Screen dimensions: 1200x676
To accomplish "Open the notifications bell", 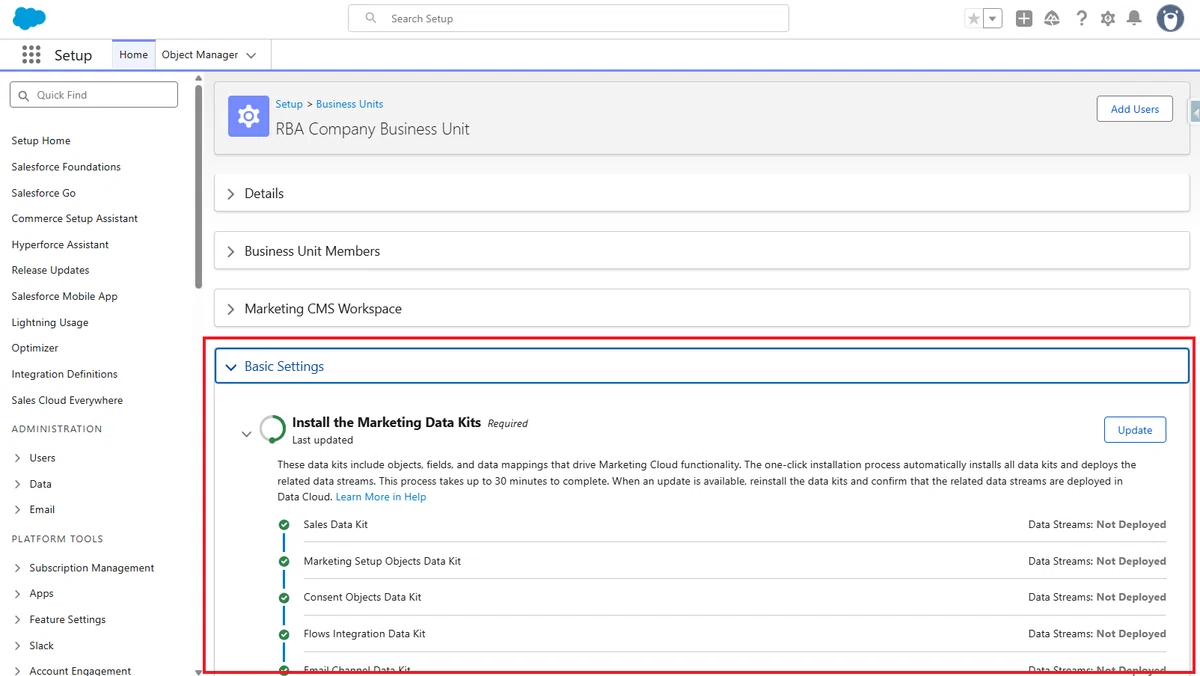I will (1134, 18).
